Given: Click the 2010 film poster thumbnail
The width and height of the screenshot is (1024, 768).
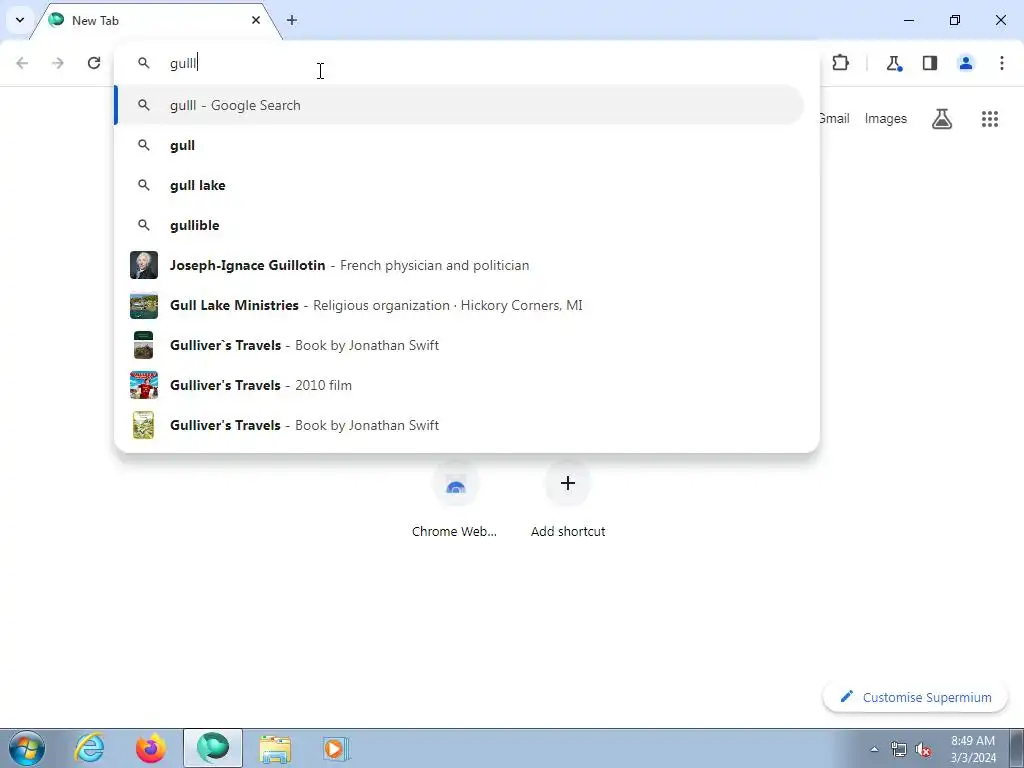Looking at the screenshot, I should [144, 385].
